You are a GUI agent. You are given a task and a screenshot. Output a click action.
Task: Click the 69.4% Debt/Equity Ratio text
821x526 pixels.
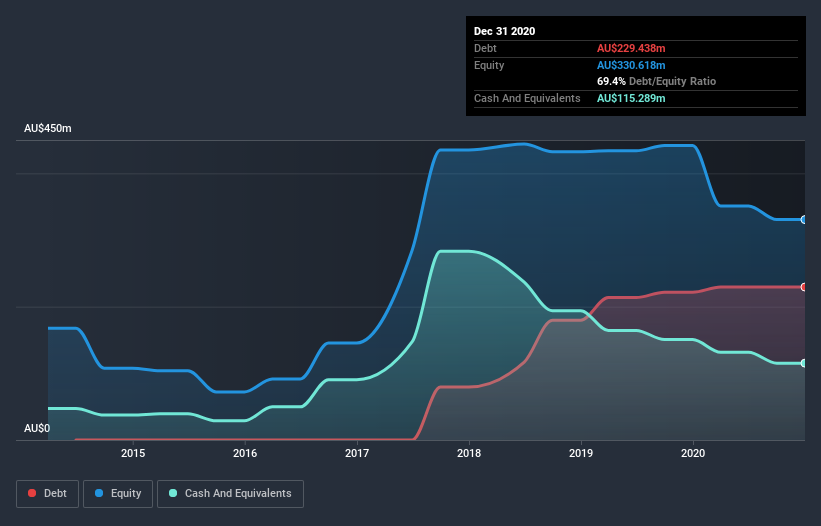(656, 81)
